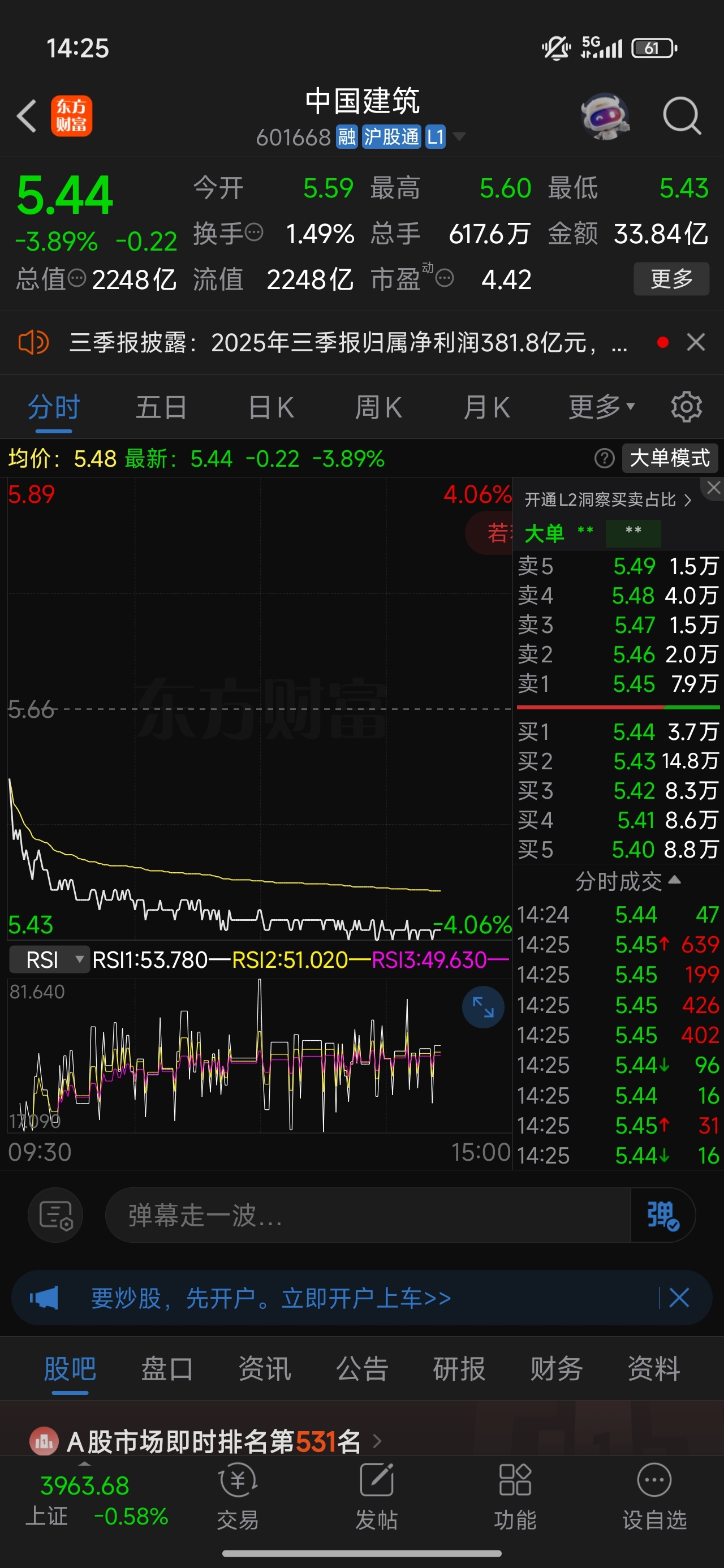This screenshot has width=724, height=1568.
Task: Toggle the 弹 danmaku switch
Action: coord(662,1216)
